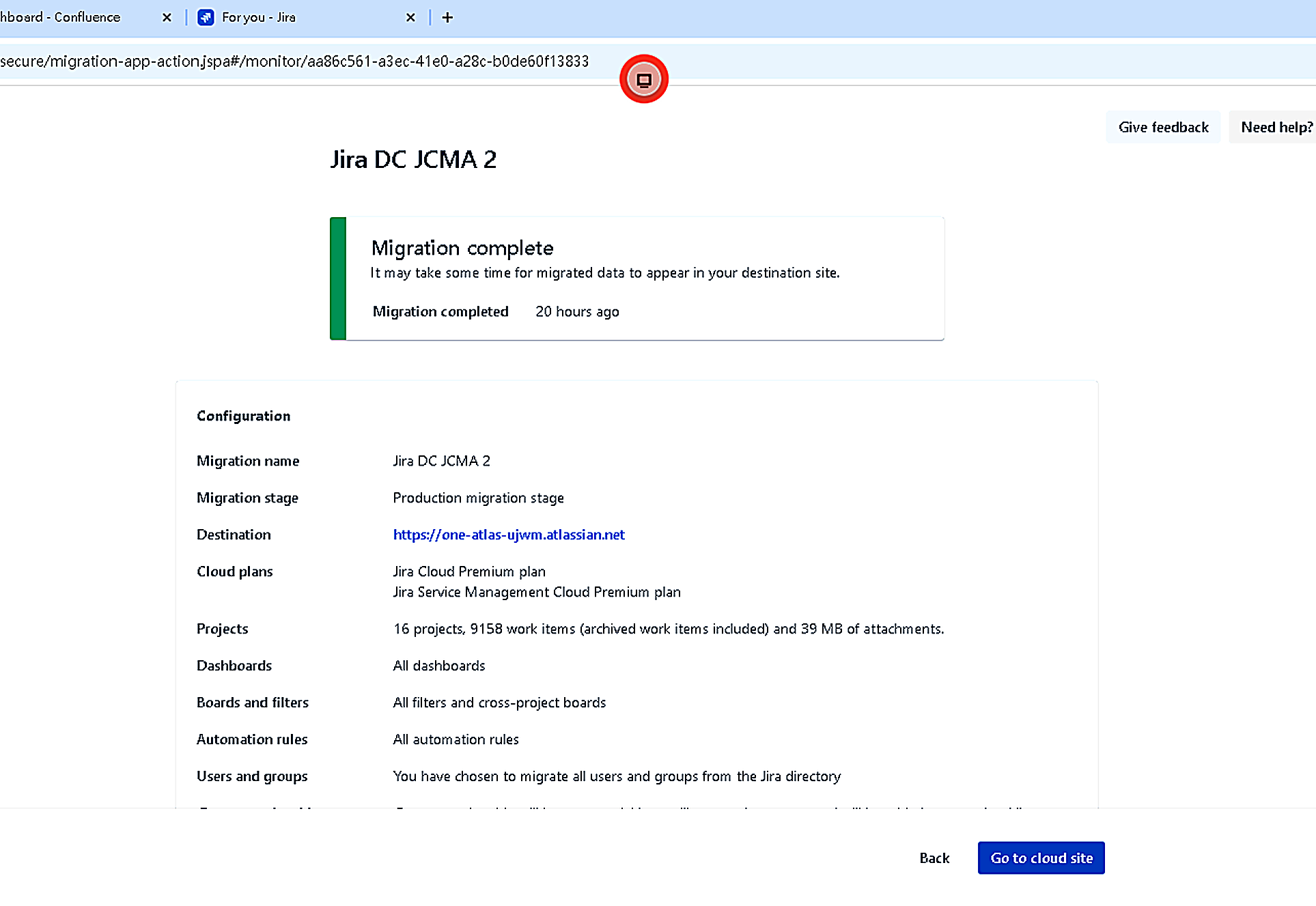
Task: Switch to the For you - Jira tab
Action: point(260,18)
